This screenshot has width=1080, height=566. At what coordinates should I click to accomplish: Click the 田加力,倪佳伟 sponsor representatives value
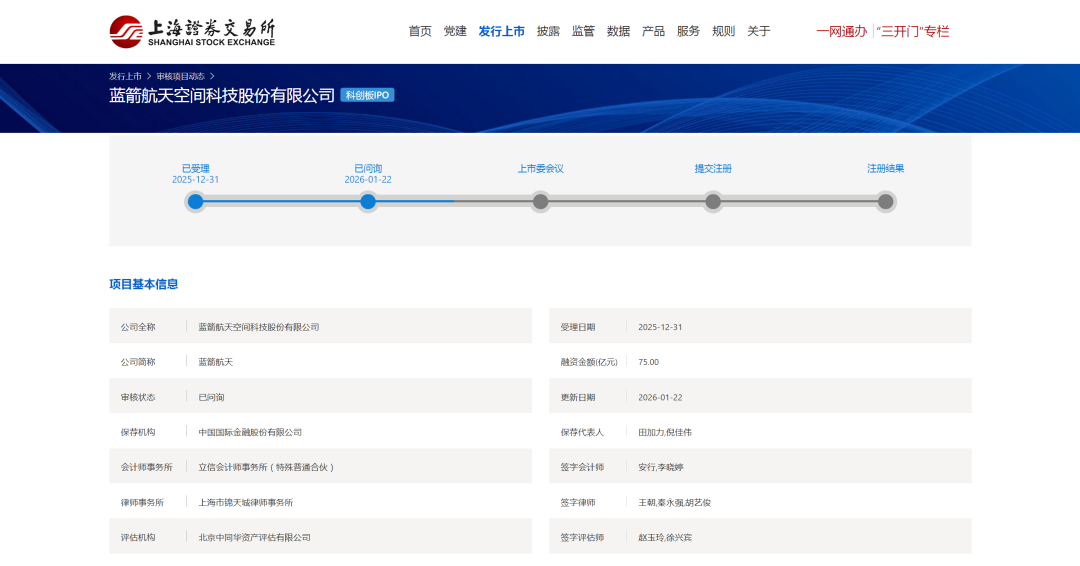click(x=665, y=432)
